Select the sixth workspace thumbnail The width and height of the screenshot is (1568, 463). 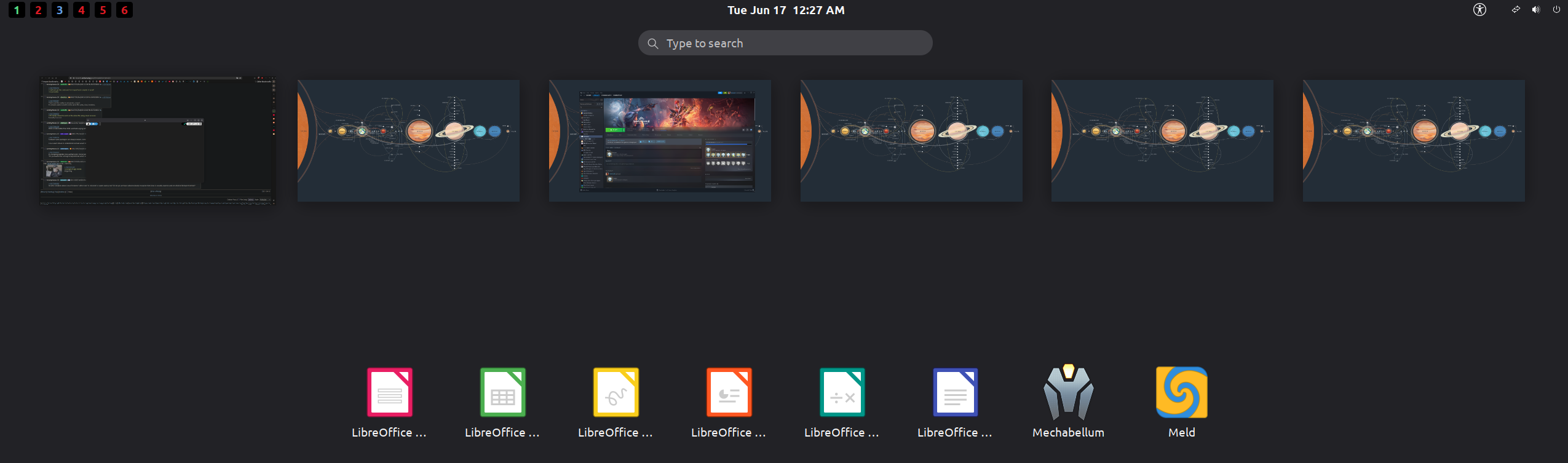pyautogui.click(x=1414, y=141)
